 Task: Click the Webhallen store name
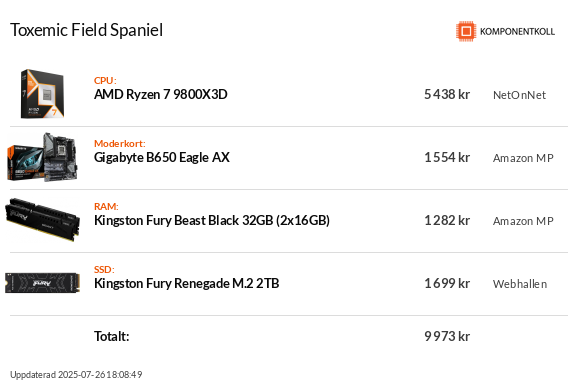point(520,284)
